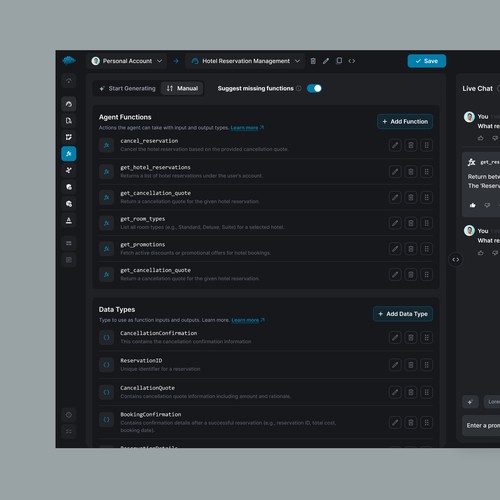
Task: Open the active Functions (fx) page in the sidebar
Action: [x=69, y=154]
